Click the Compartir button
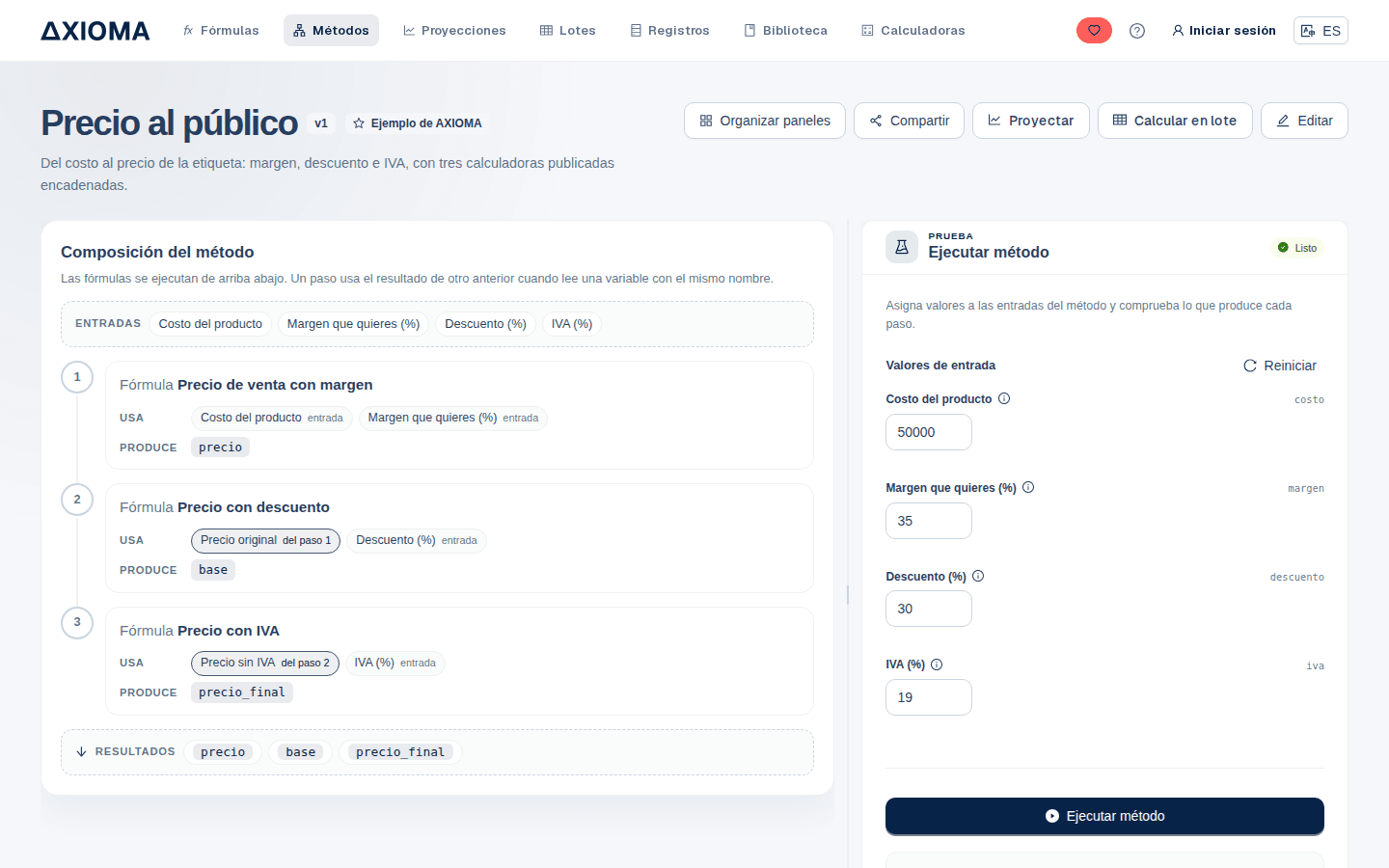This screenshot has width=1389, height=868. [x=909, y=121]
